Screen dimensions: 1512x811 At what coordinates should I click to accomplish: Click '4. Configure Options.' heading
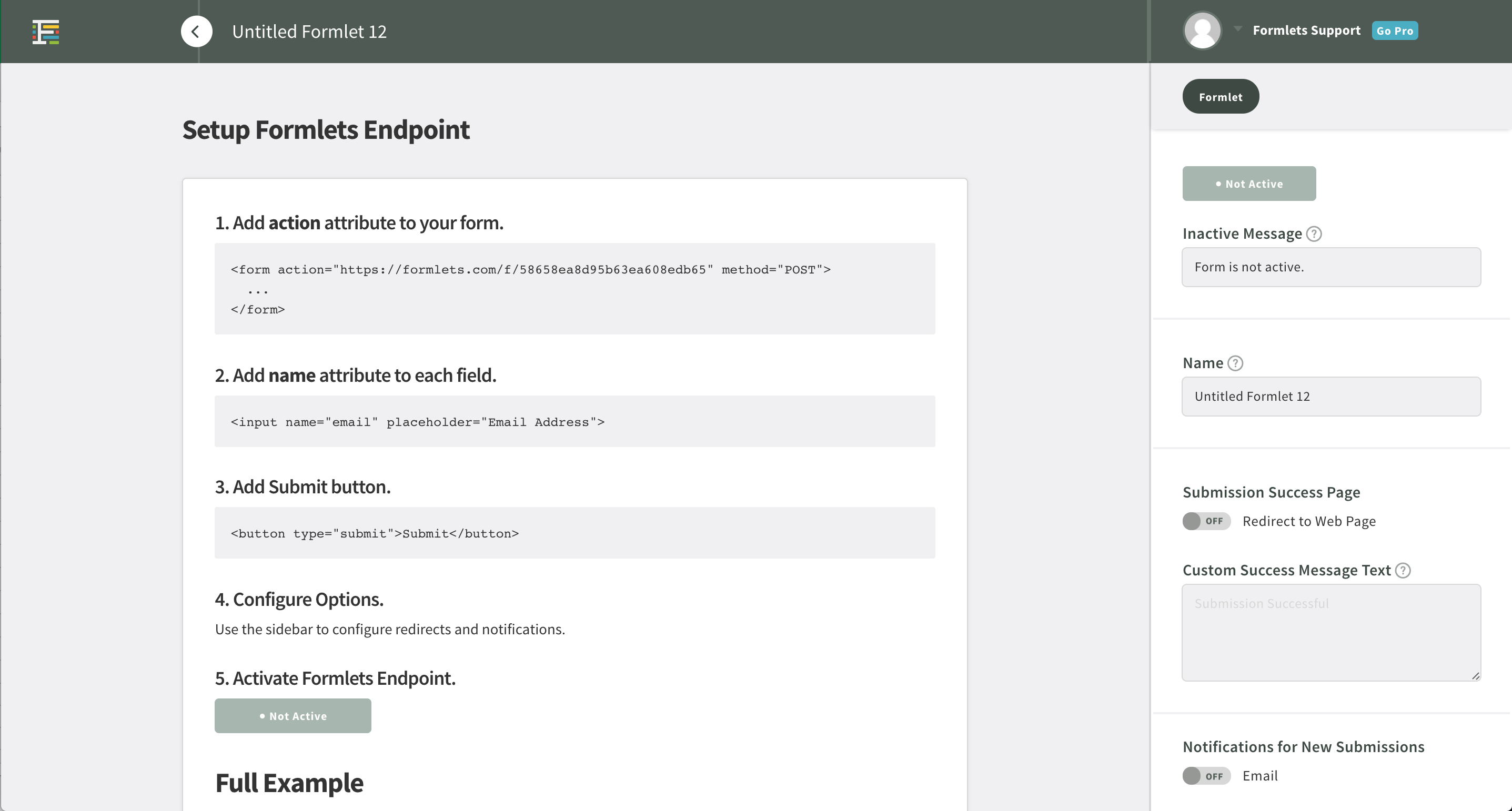pyautogui.click(x=299, y=599)
